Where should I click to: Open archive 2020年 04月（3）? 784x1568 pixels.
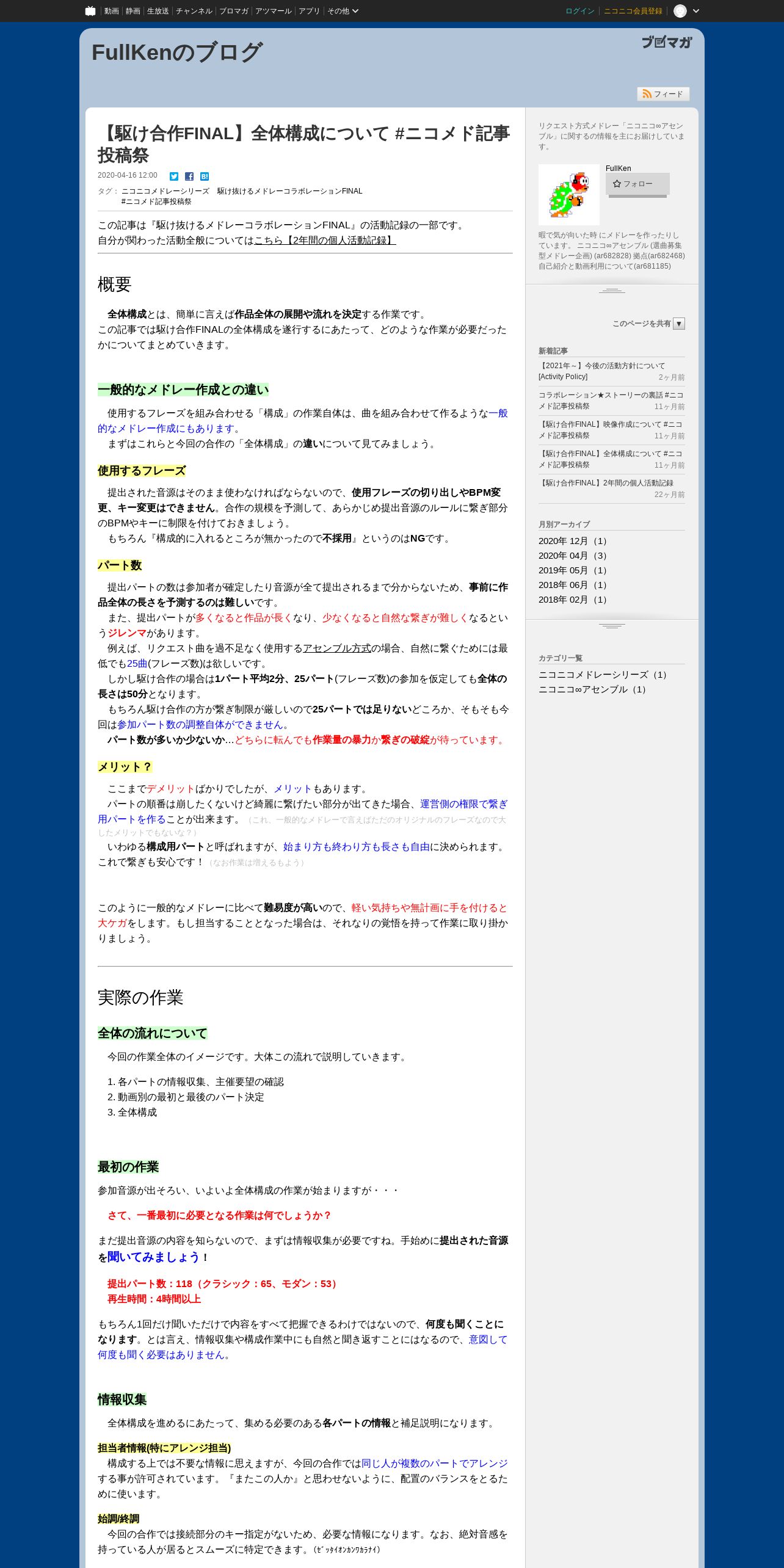[x=574, y=556]
